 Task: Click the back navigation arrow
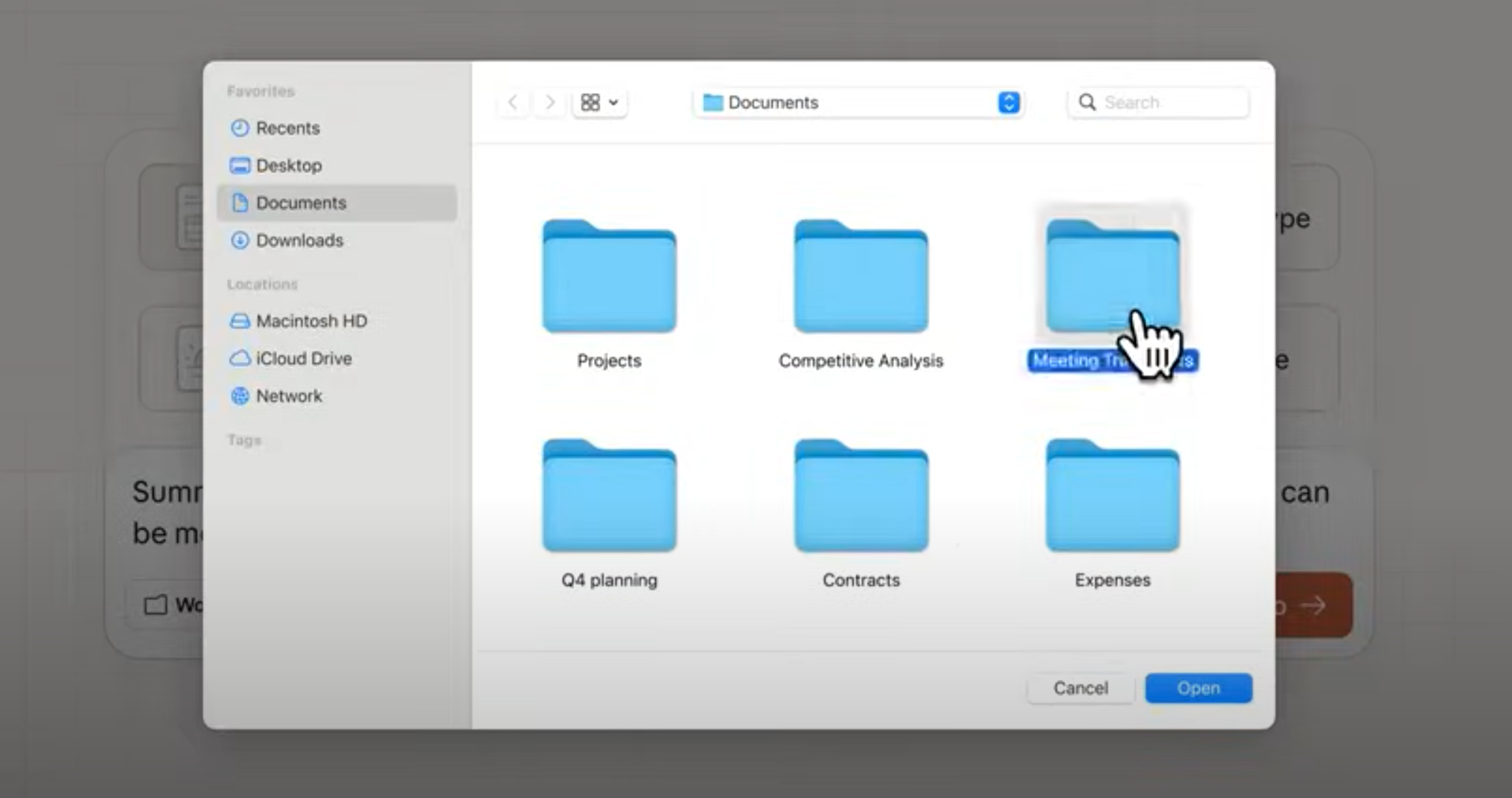pos(512,103)
